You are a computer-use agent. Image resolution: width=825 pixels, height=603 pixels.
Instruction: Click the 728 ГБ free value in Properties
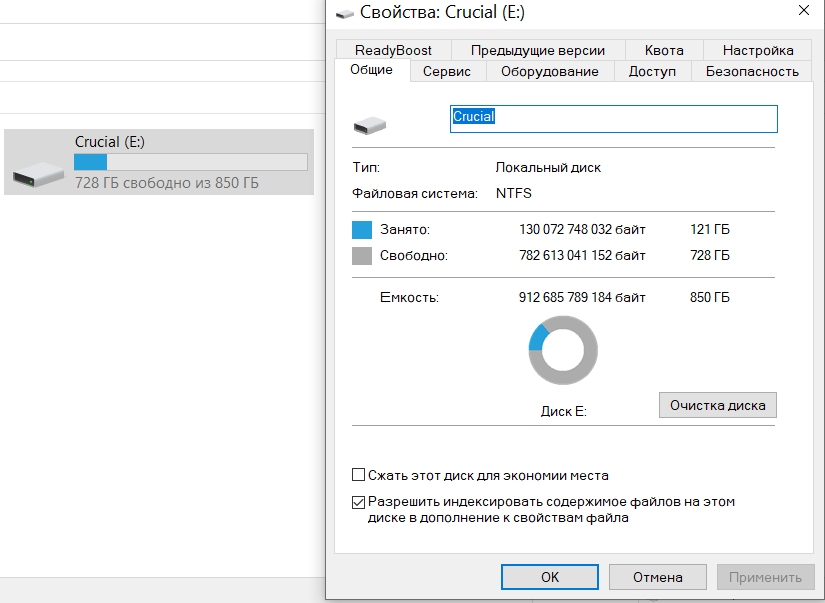pyautogui.click(x=710, y=255)
